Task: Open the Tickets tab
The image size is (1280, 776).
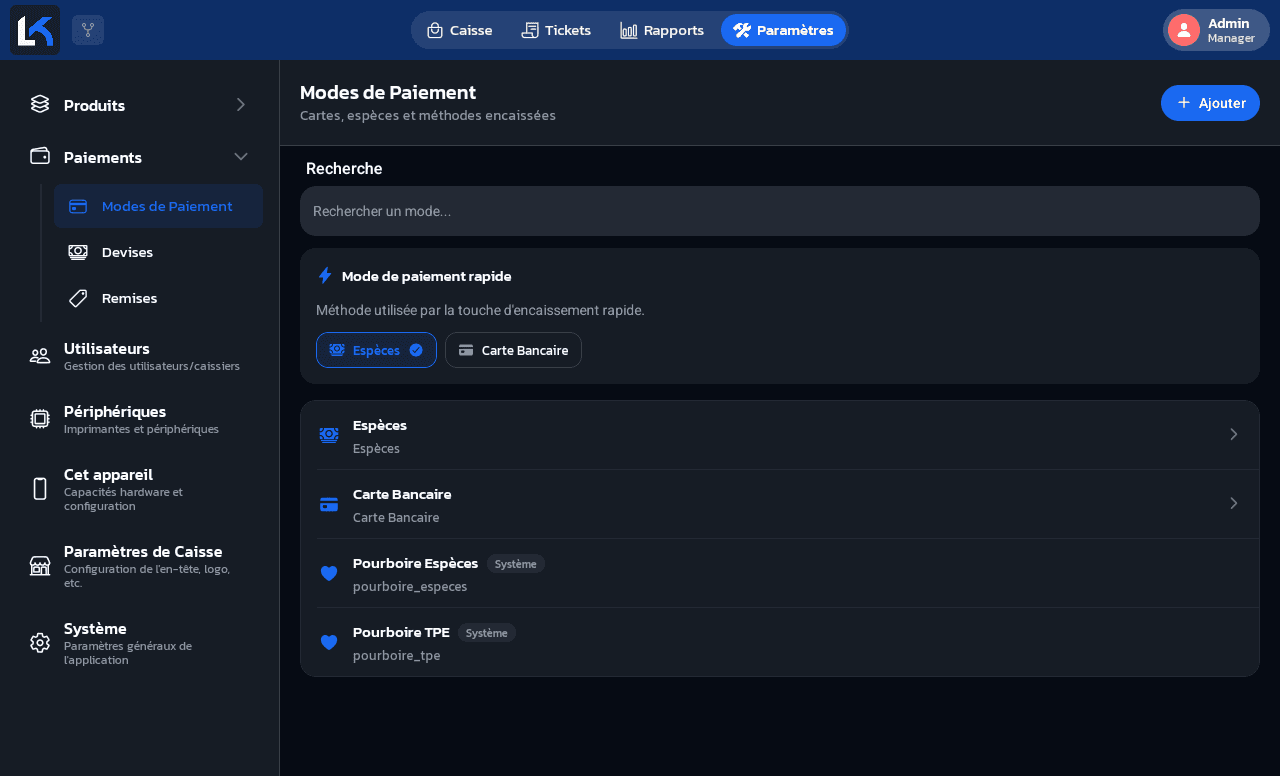Action: pos(556,30)
